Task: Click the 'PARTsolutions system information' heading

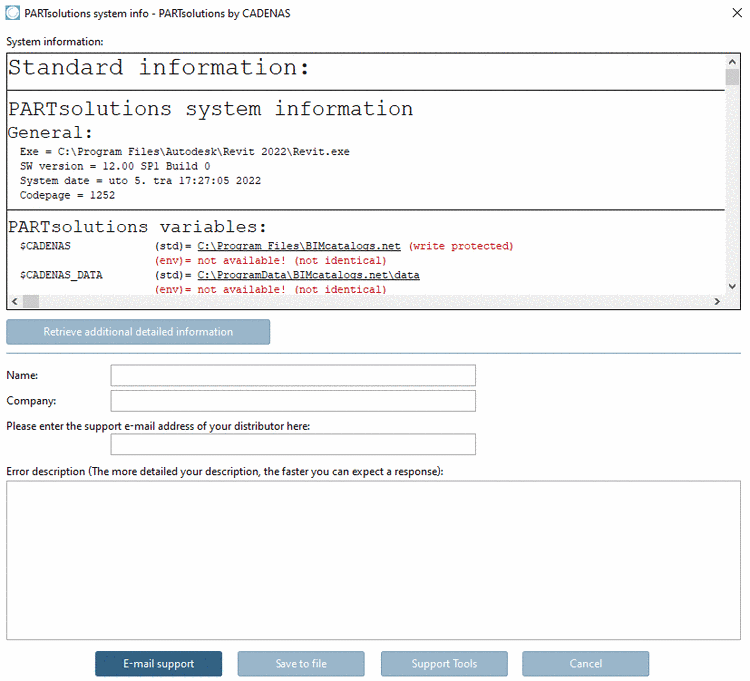Action: pyautogui.click(x=210, y=109)
